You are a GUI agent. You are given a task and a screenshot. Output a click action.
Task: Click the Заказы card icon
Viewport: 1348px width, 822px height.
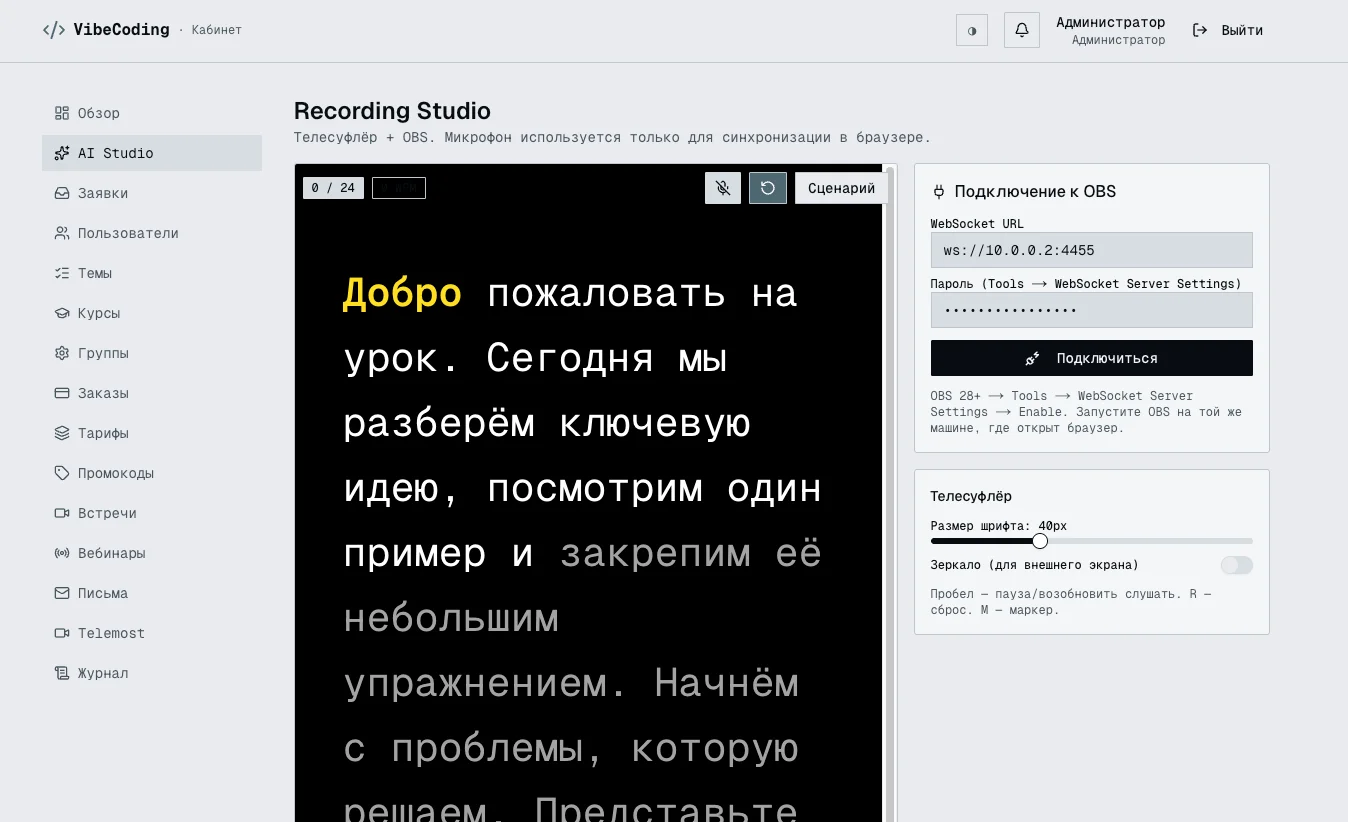click(62, 393)
